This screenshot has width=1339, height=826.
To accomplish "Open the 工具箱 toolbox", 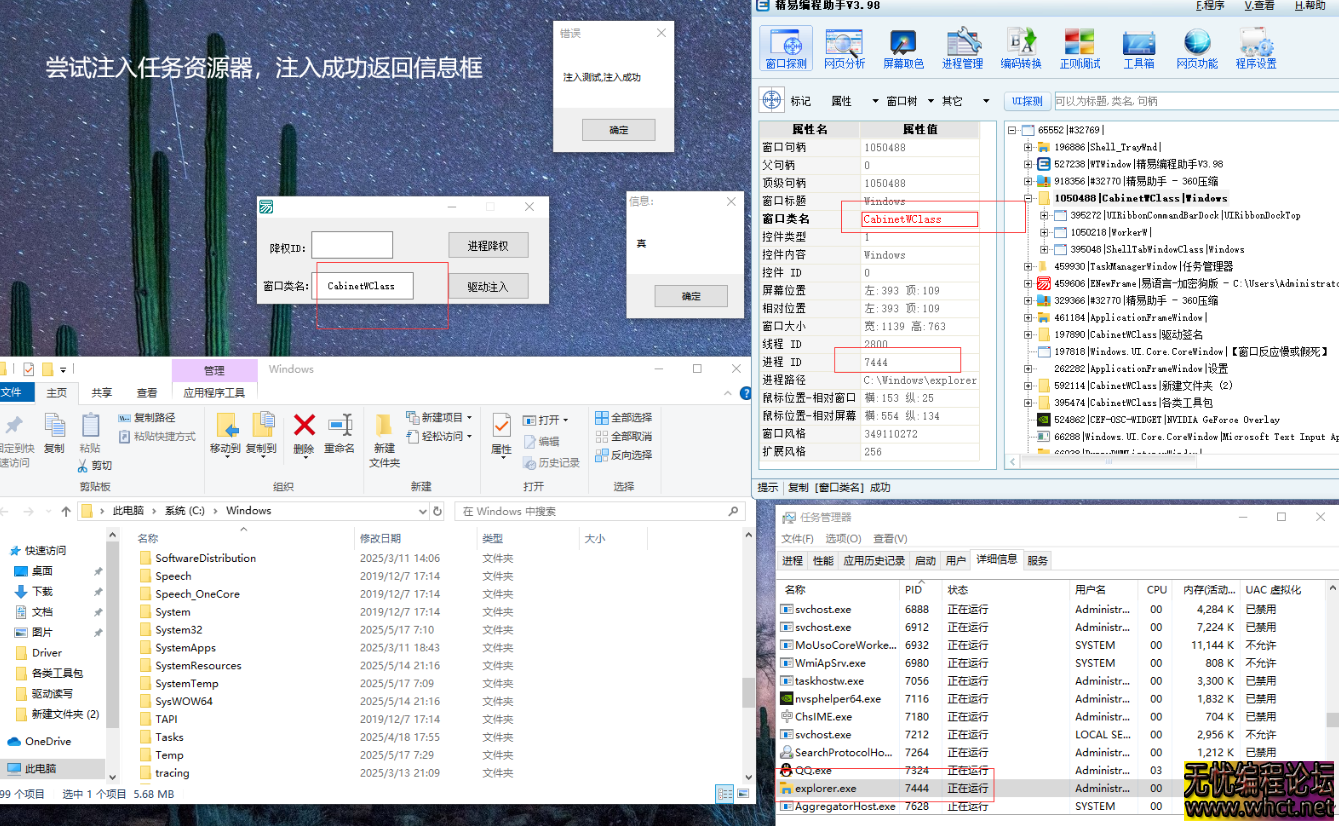I will pyautogui.click(x=1139, y=47).
